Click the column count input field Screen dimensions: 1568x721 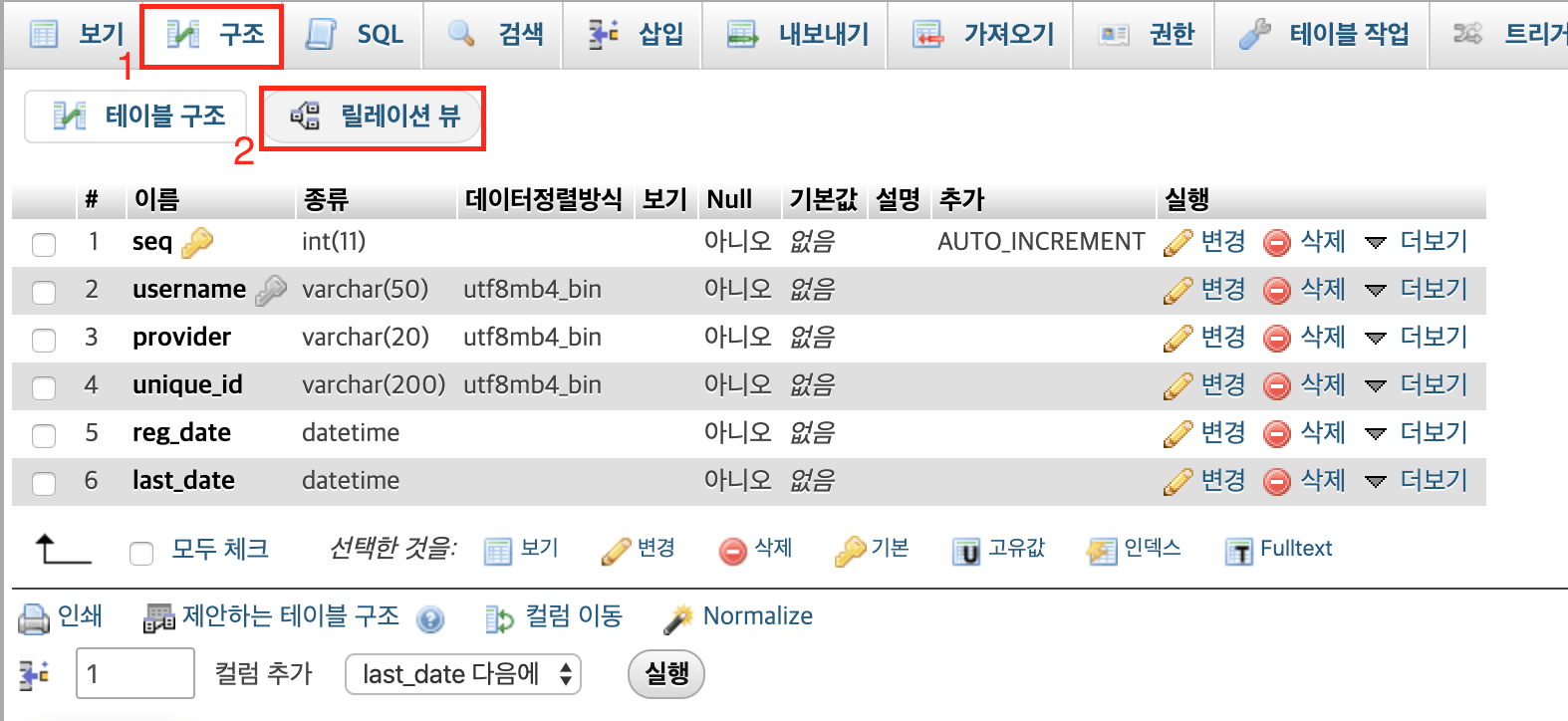coord(135,674)
